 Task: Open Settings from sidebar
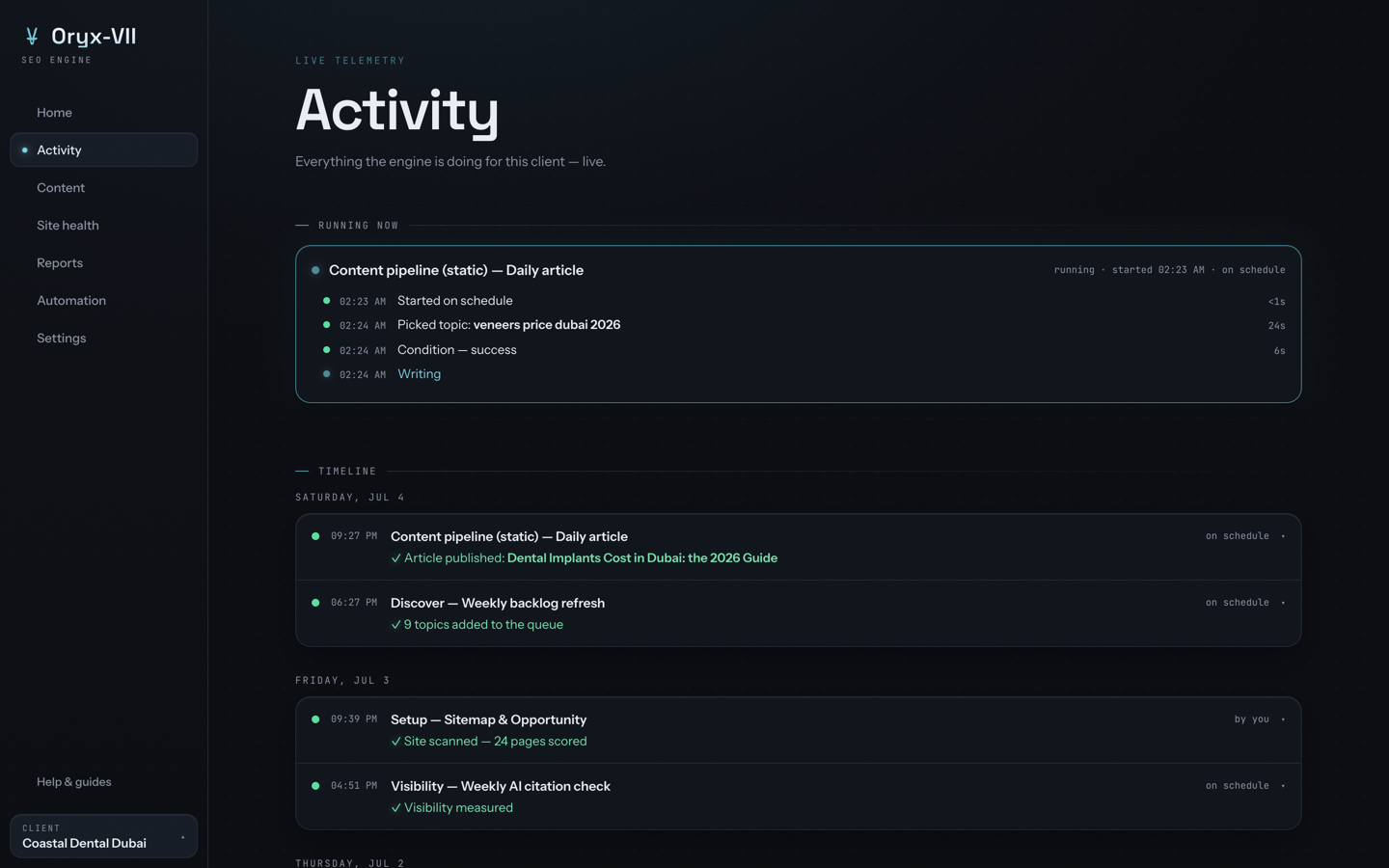pyautogui.click(x=103, y=339)
